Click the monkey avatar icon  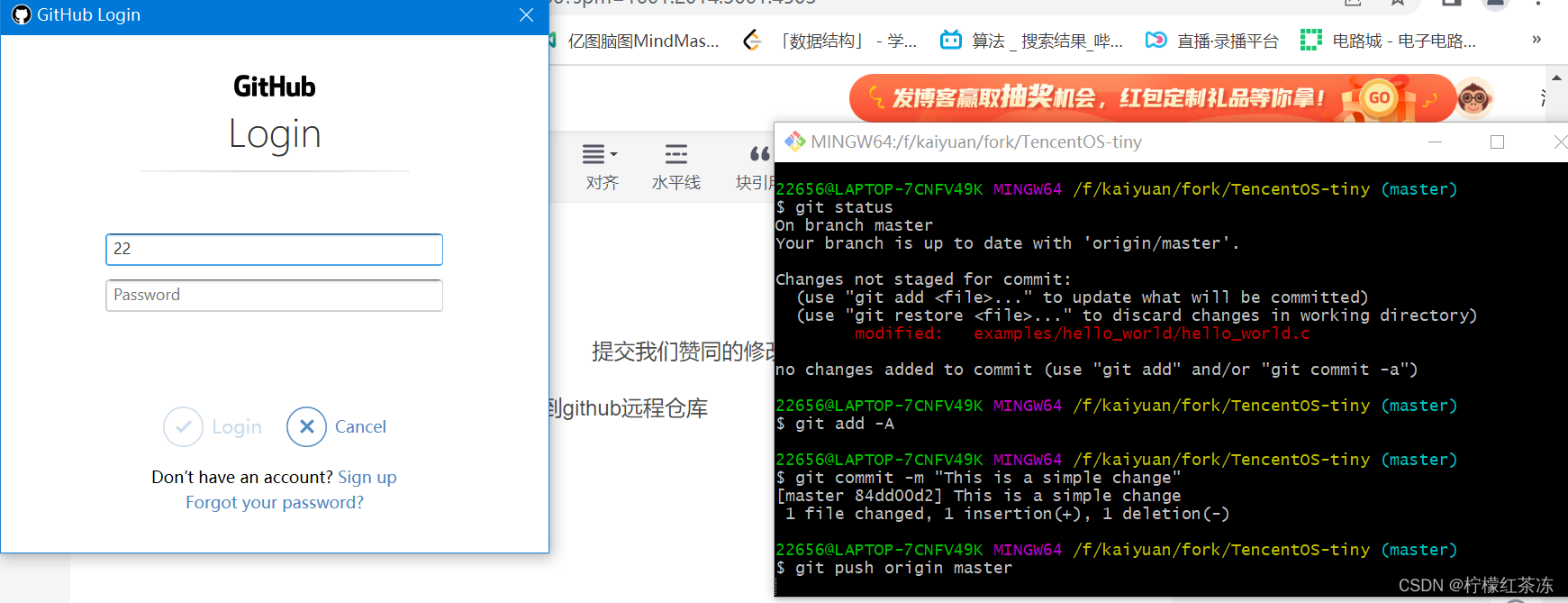click(x=1474, y=97)
